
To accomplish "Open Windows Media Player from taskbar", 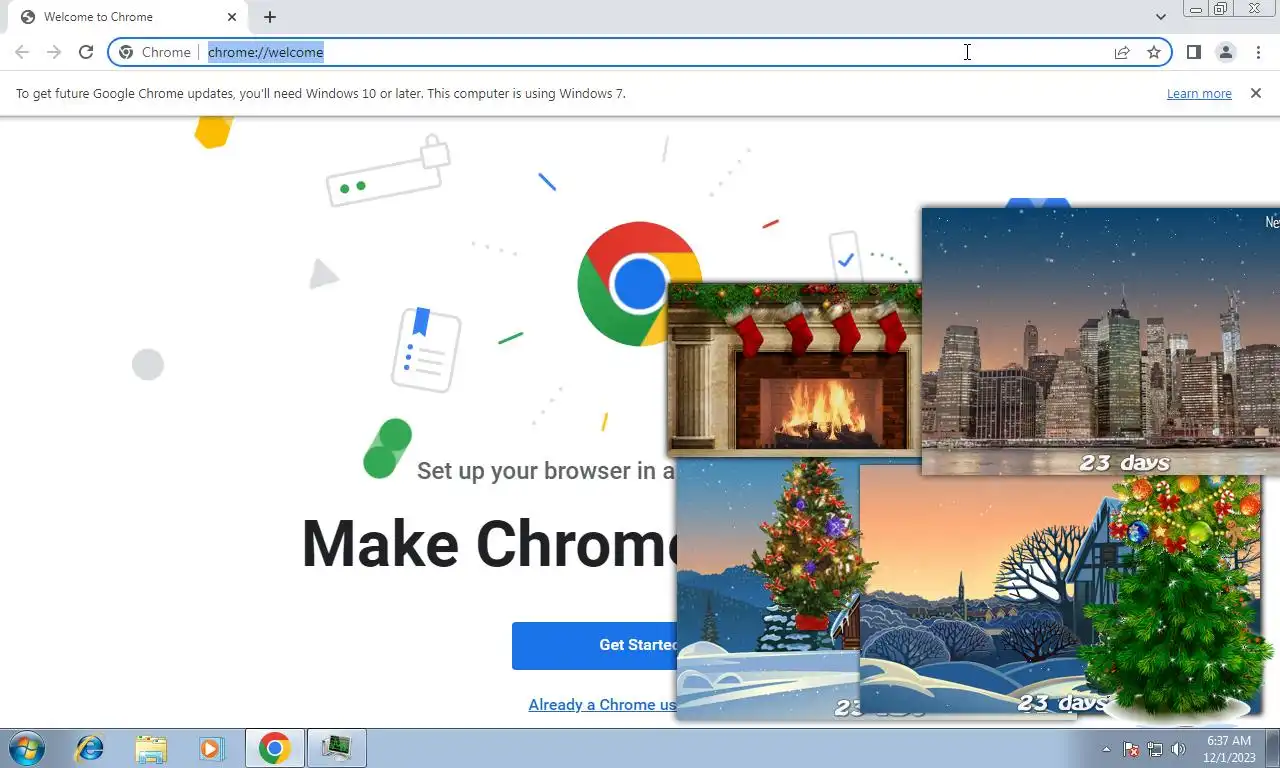I will (211, 748).
